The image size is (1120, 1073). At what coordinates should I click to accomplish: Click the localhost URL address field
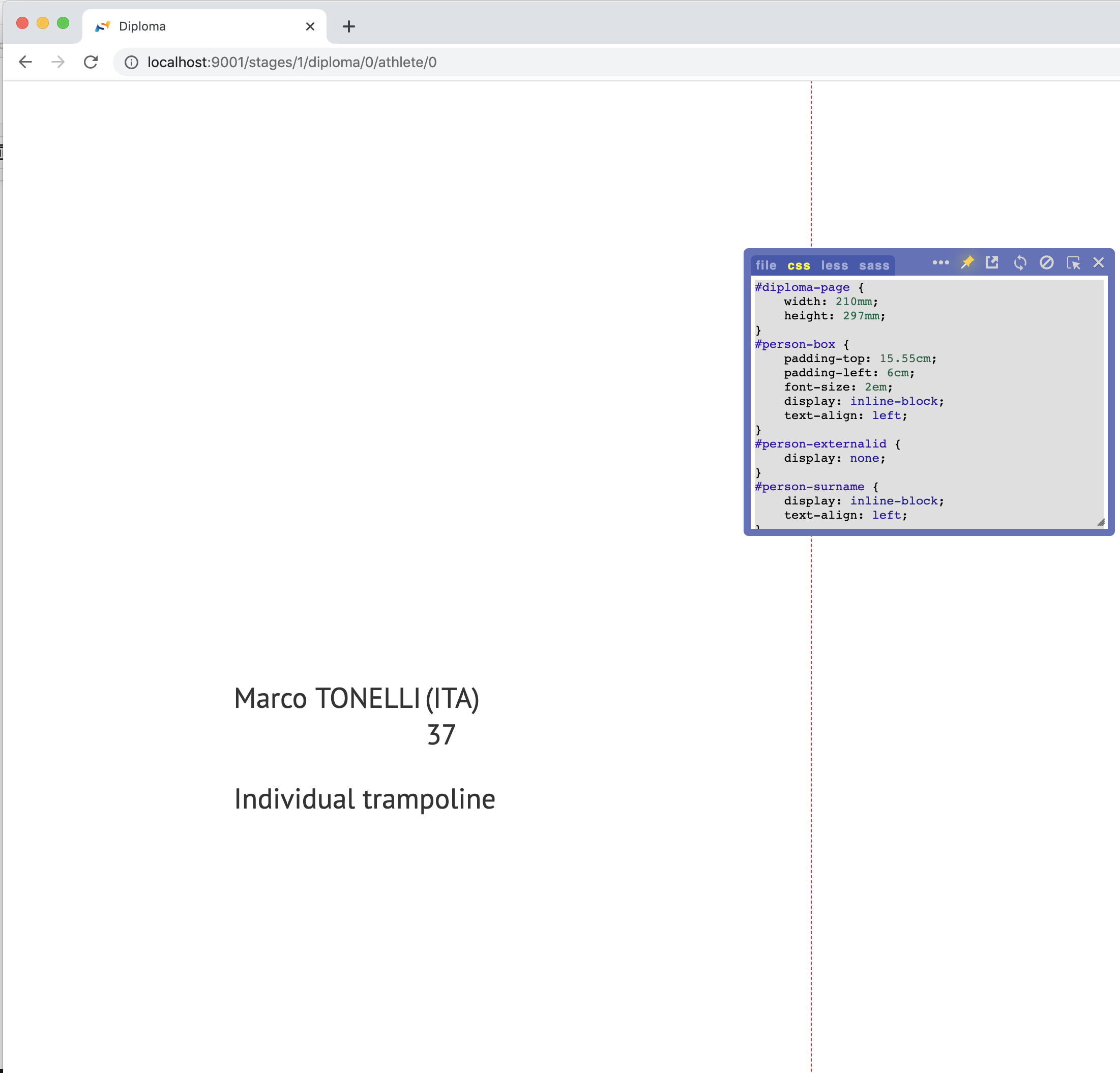point(291,62)
